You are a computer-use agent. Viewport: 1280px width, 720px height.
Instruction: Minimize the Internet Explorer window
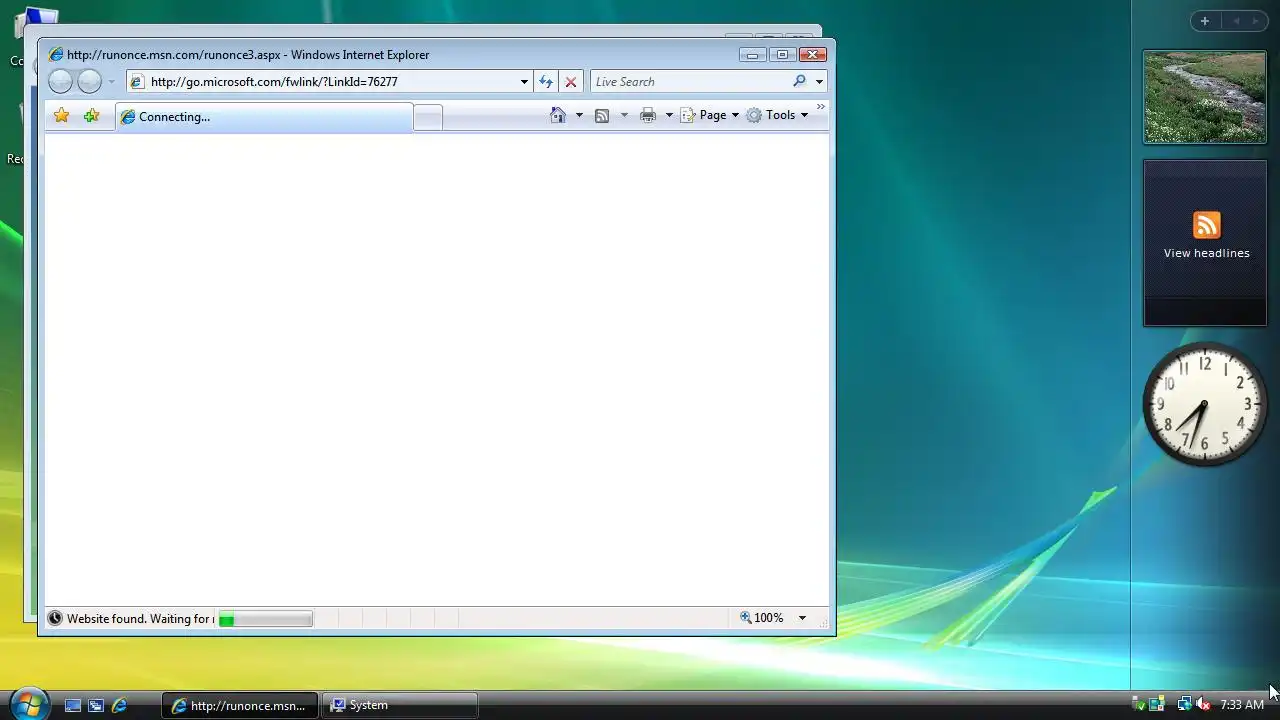click(752, 55)
